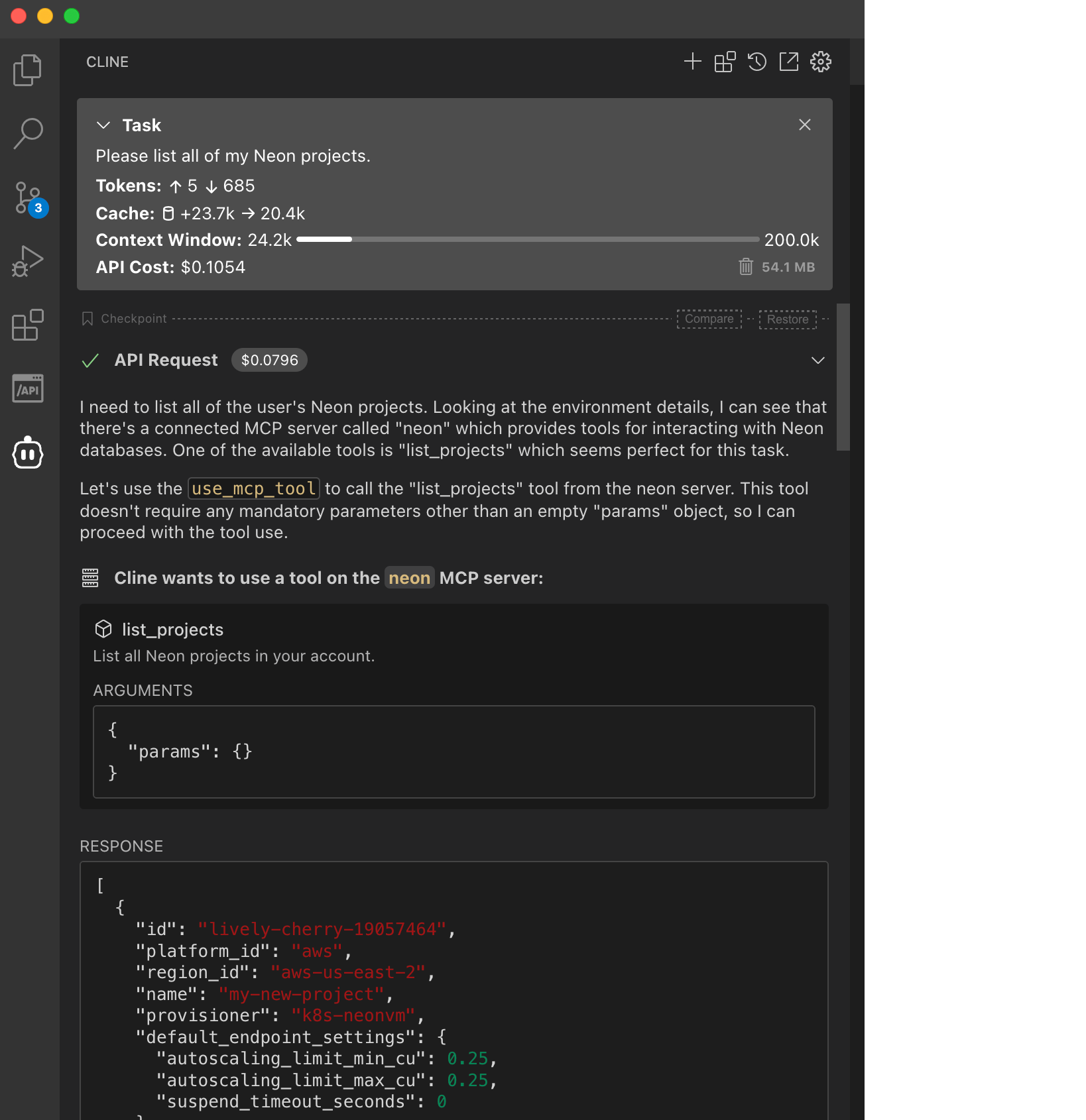
Task: Select the Cline robot sidebar icon
Action: 27,453
